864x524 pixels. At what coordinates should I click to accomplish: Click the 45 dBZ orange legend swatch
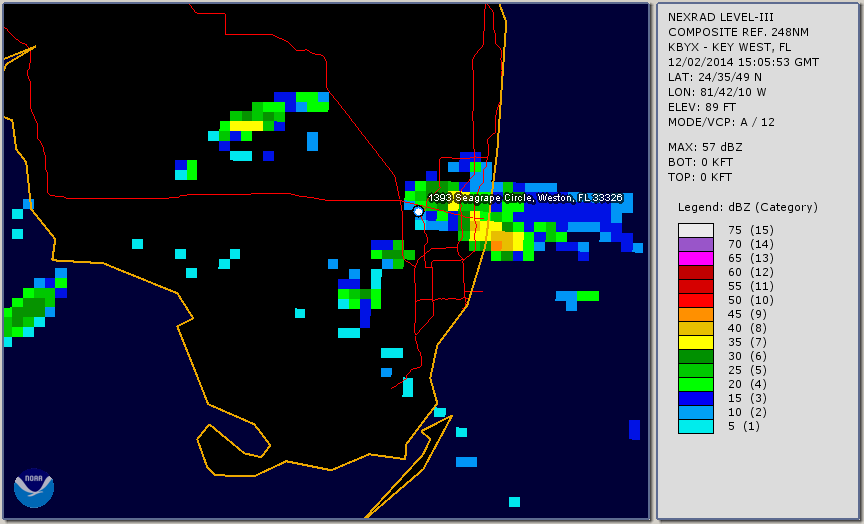point(695,315)
